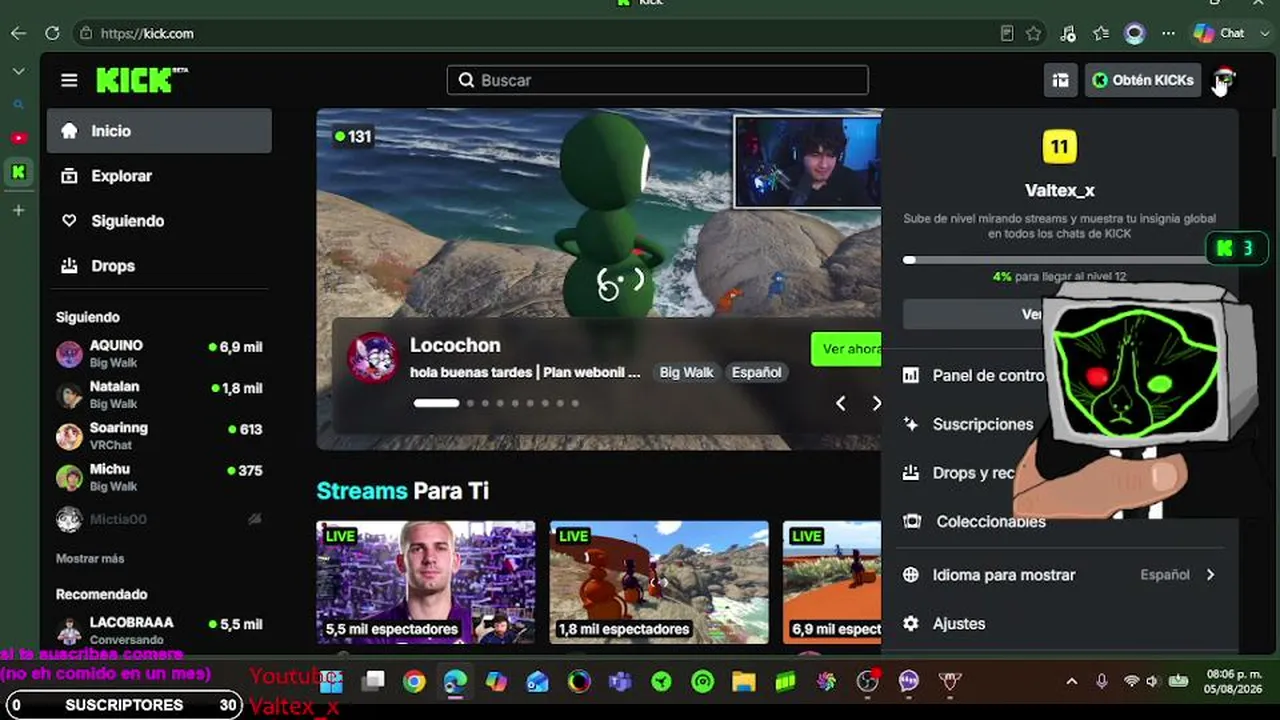This screenshot has height=720, width=1280.
Task: Open Siguiendo in the sidebar
Action: [159, 221]
